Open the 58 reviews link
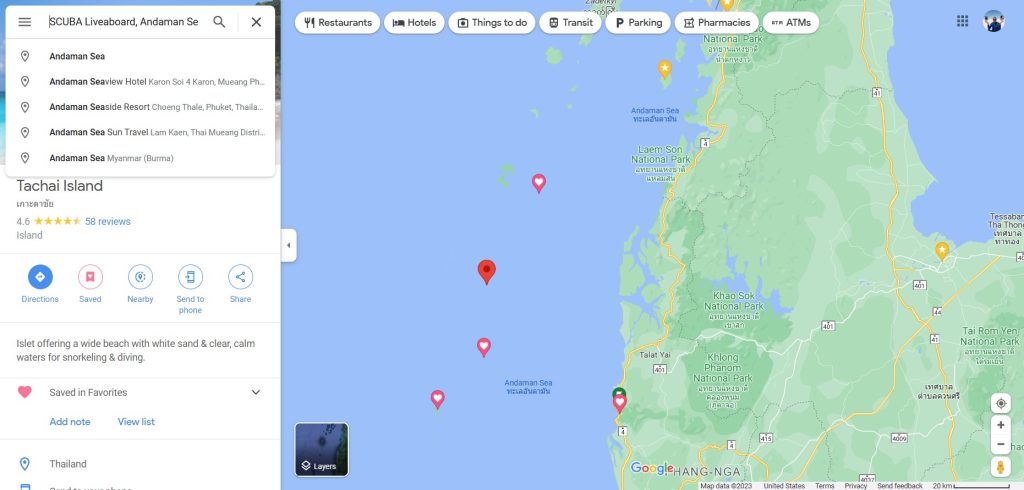Viewport: 1024px width, 490px height. (x=108, y=221)
